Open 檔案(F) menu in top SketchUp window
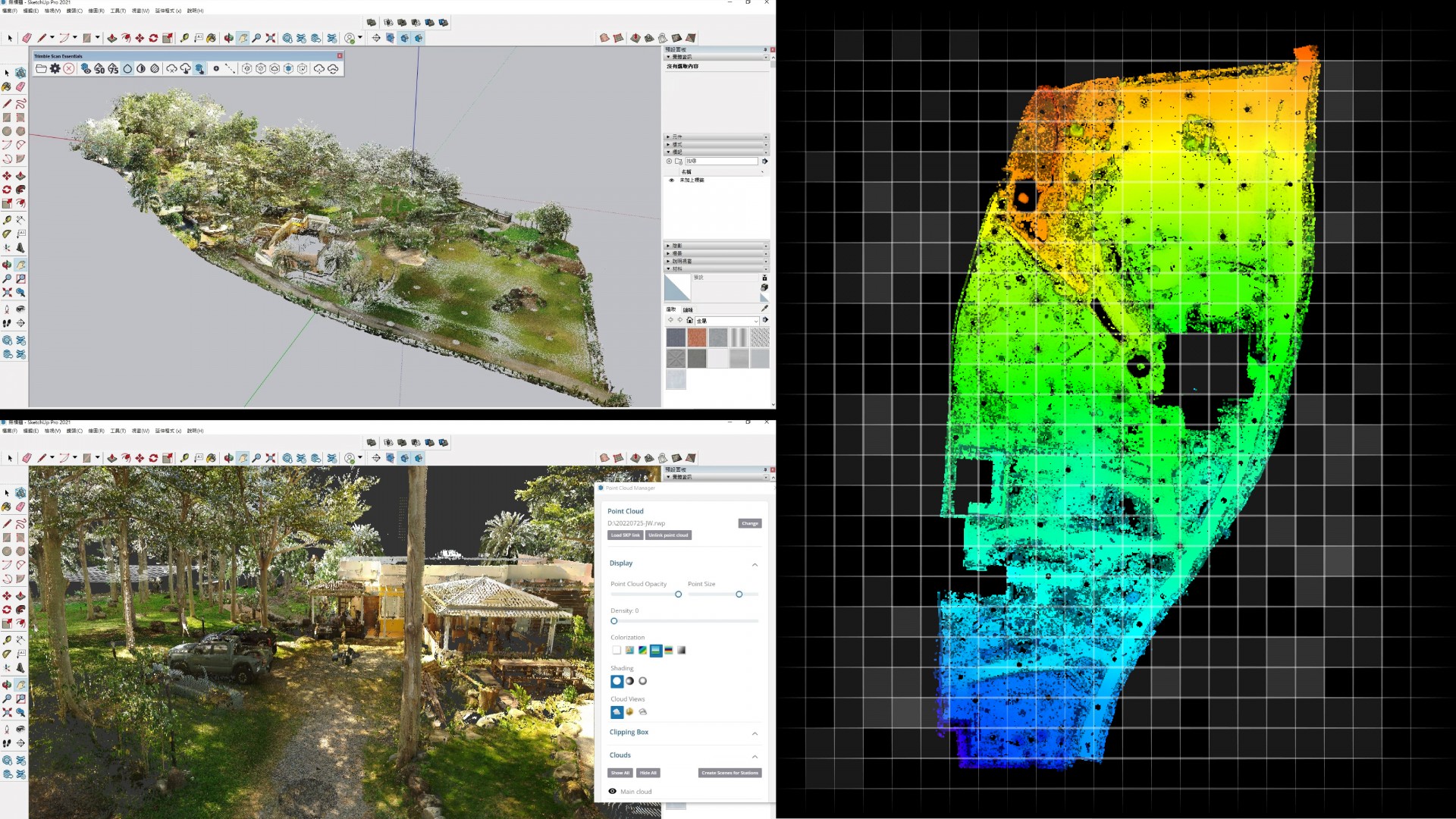 (x=10, y=11)
